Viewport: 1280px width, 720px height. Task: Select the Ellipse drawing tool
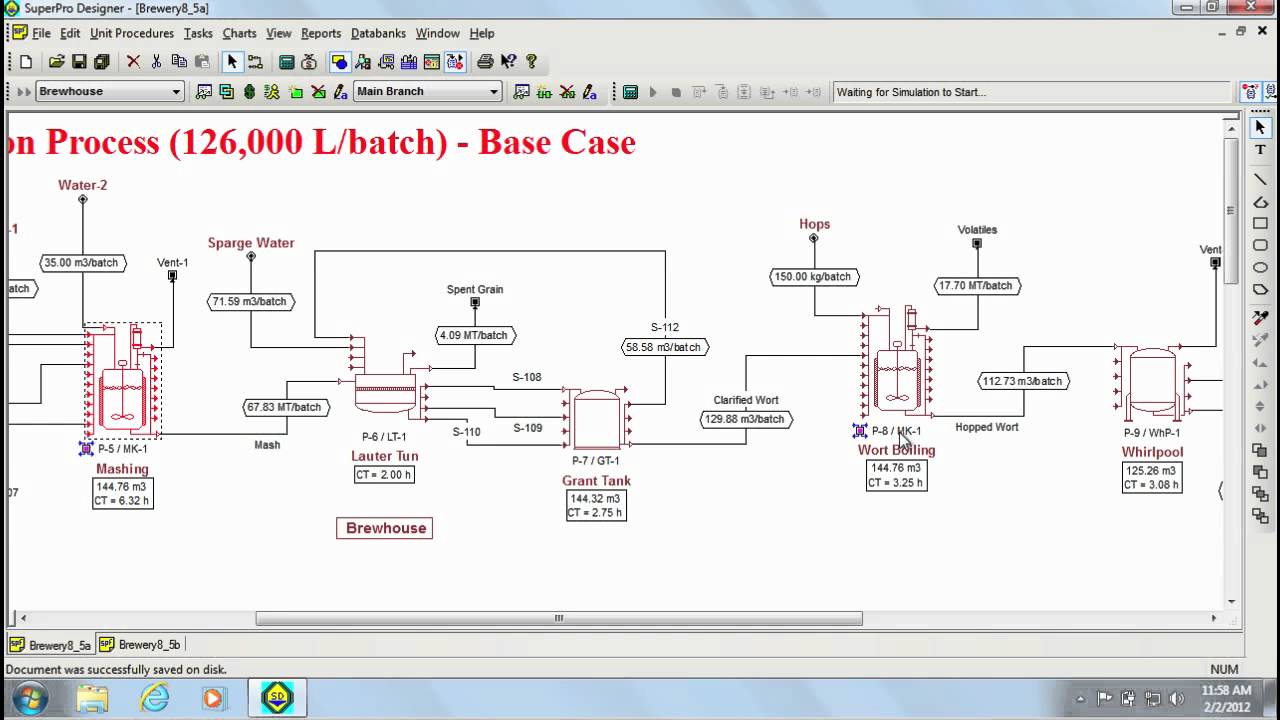coord(1260,267)
